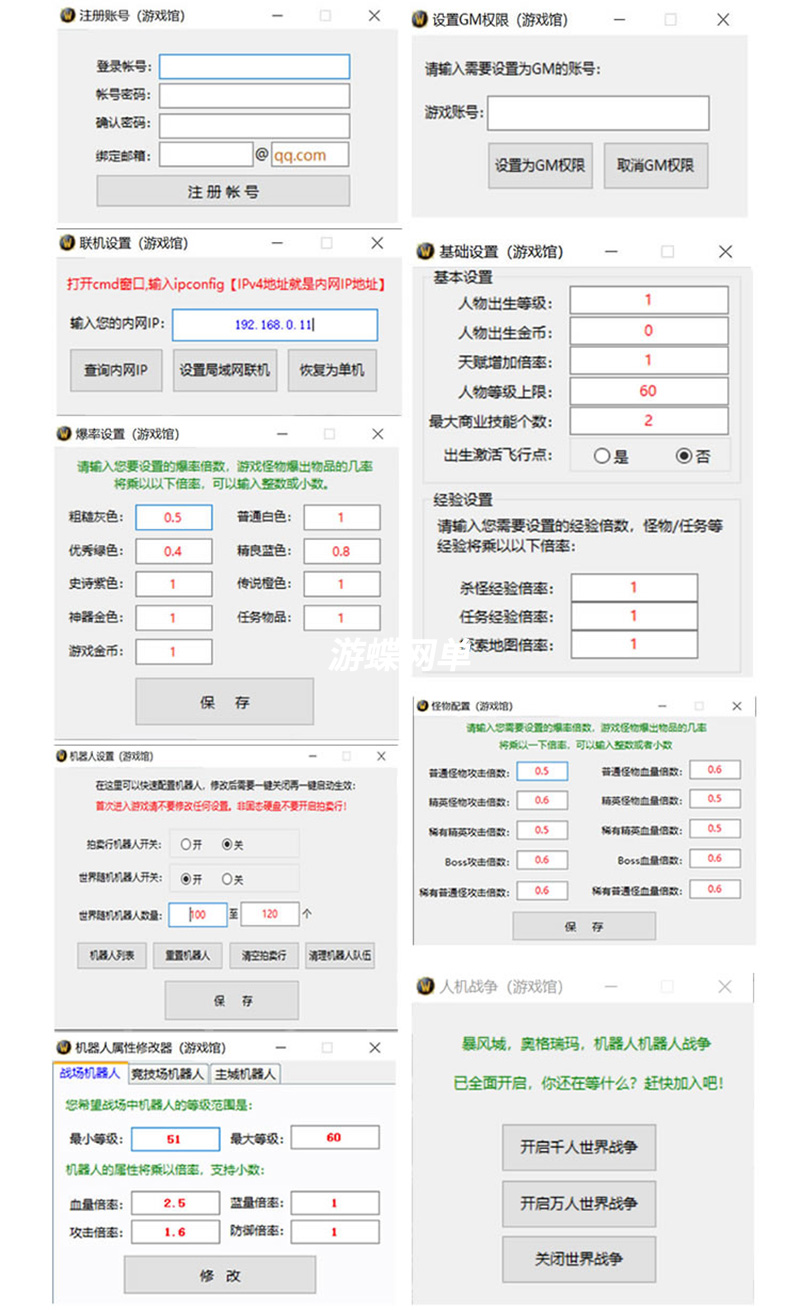Open the 竞技场机器人 tab

point(167,1074)
